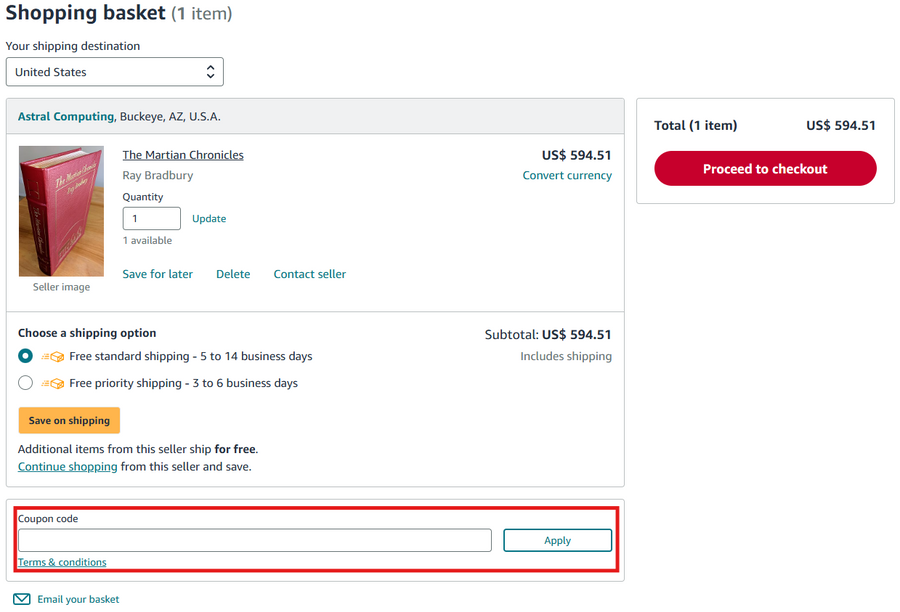Open Astral Computing seller link
The width and height of the screenshot is (900, 612).
pos(66,116)
